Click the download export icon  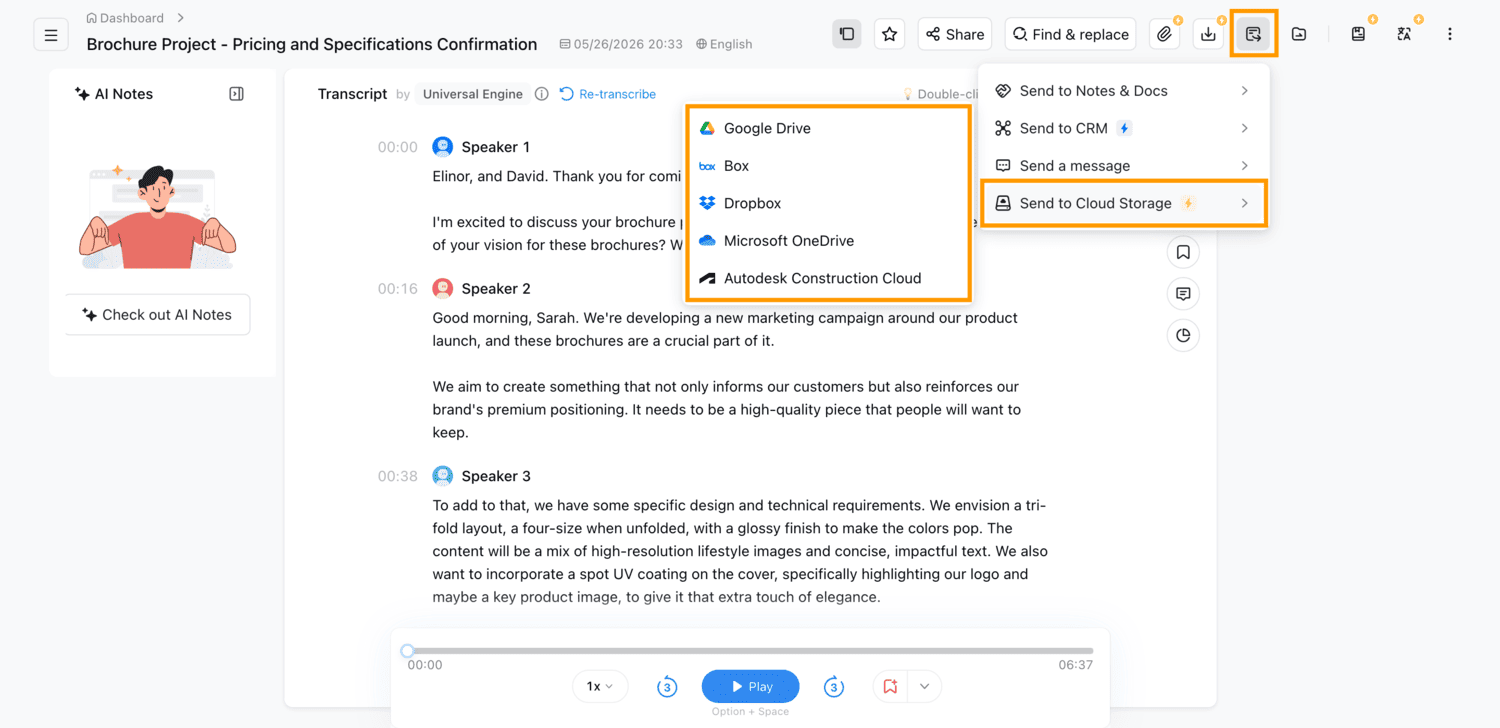coord(1208,34)
